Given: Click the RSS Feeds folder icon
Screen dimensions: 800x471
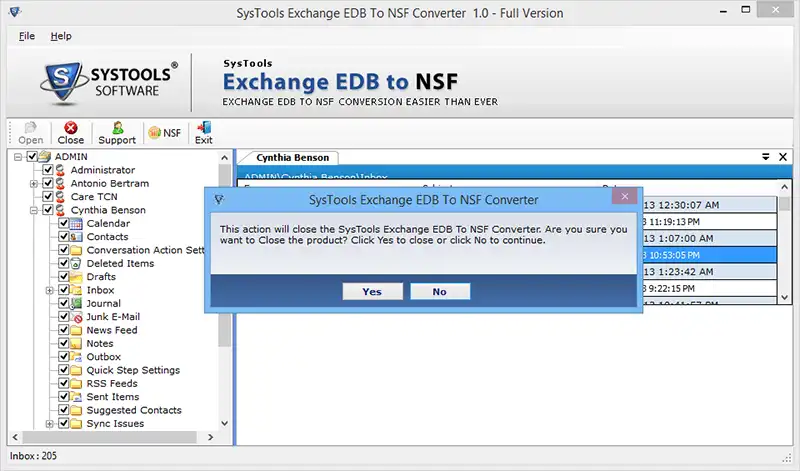Looking at the screenshot, I should 76,383.
